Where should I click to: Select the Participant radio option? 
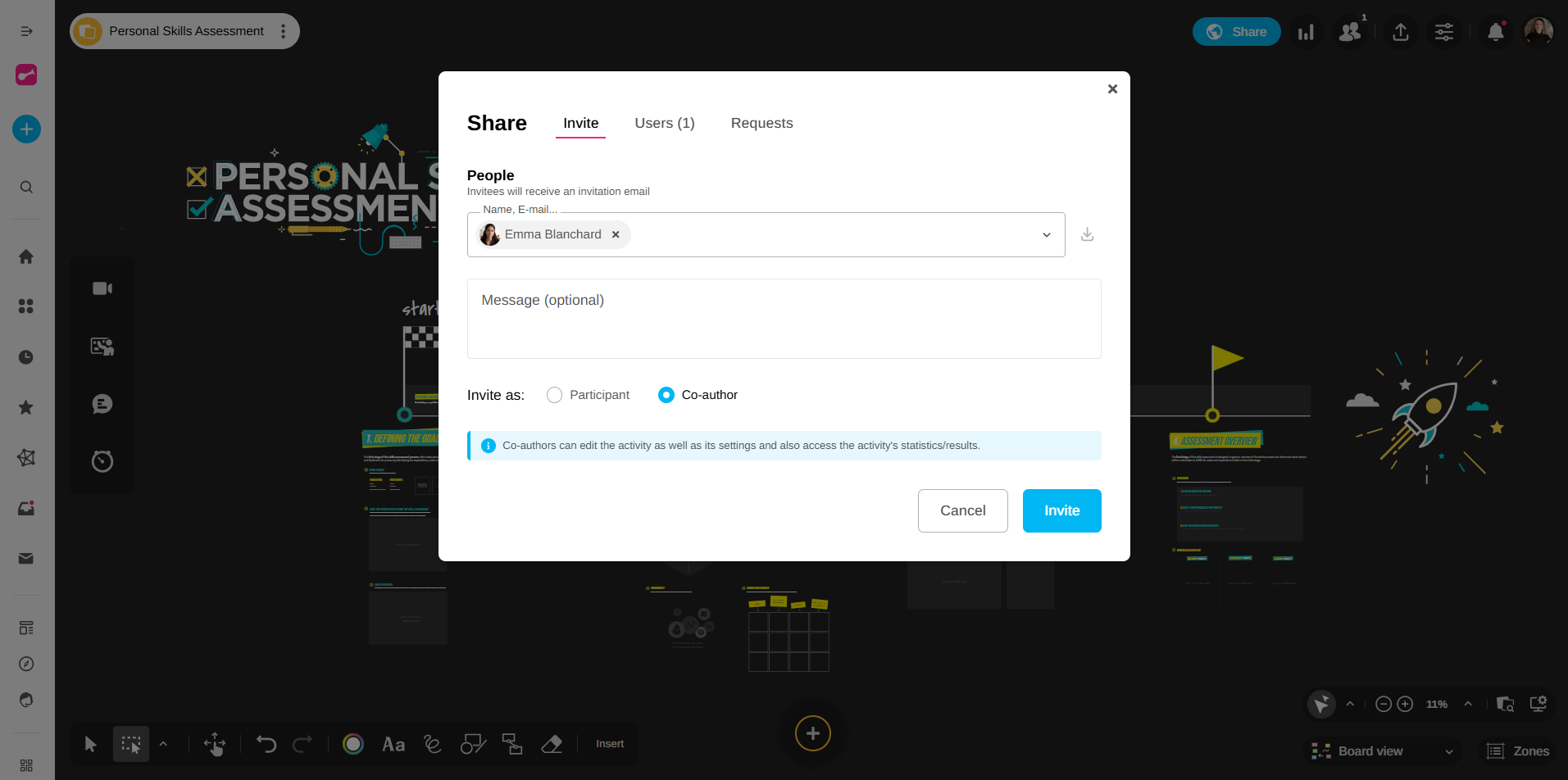coord(555,395)
